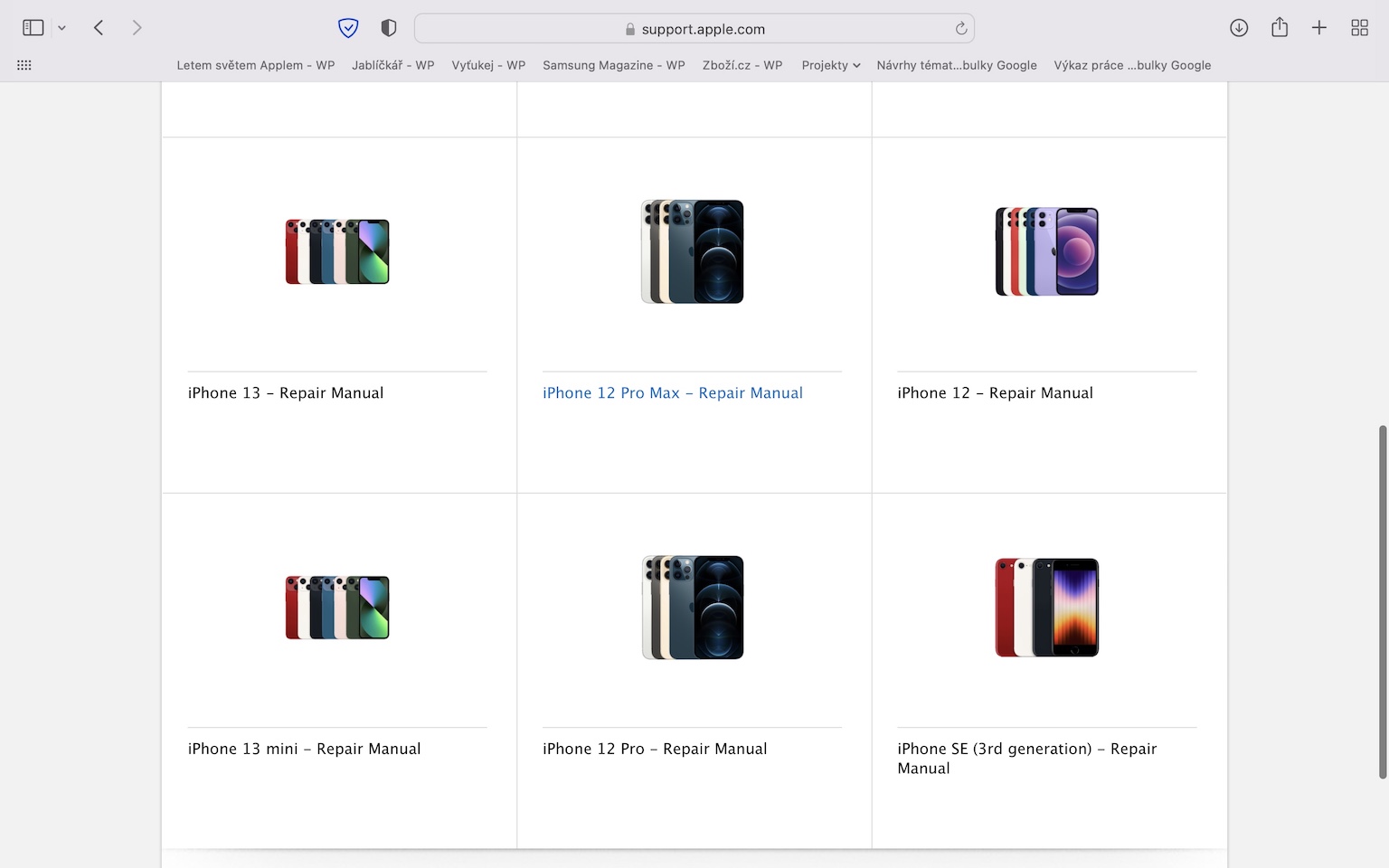The width and height of the screenshot is (1389, 868).
Task: Open the blue shield extension icon
Action: pos(348,28)
